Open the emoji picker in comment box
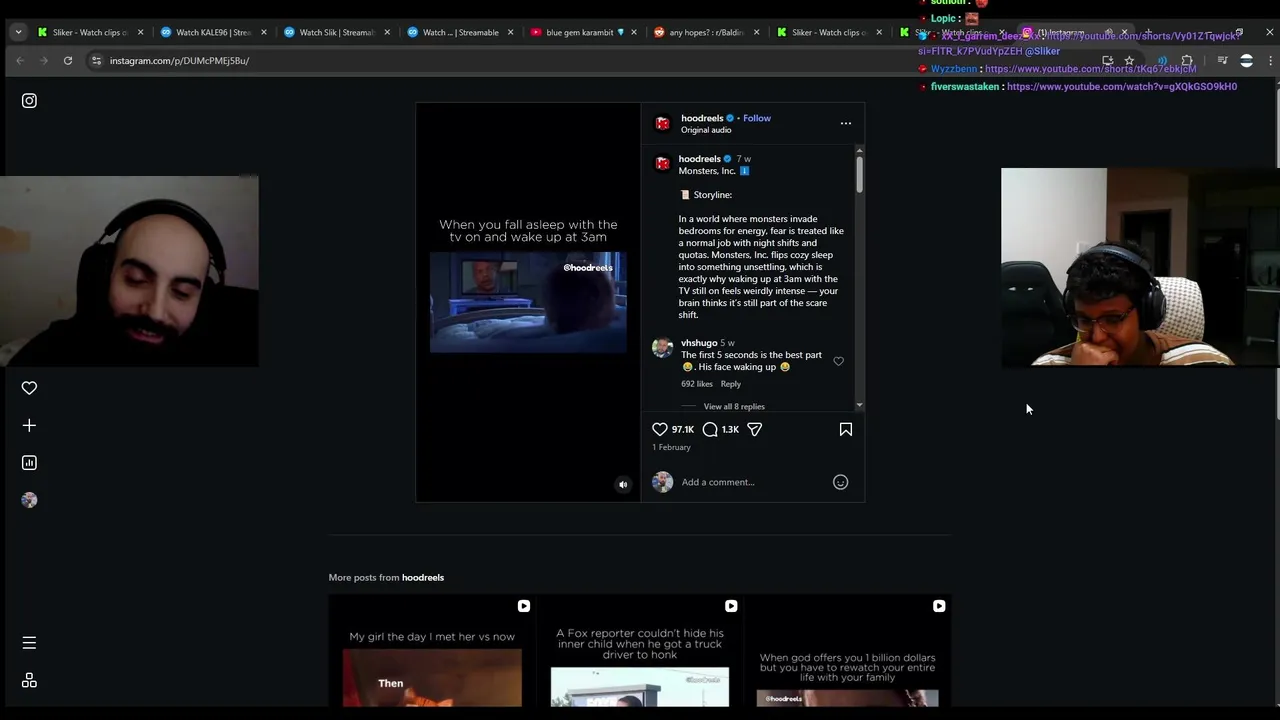This screenshot has height=720, width=1280. 840,482
